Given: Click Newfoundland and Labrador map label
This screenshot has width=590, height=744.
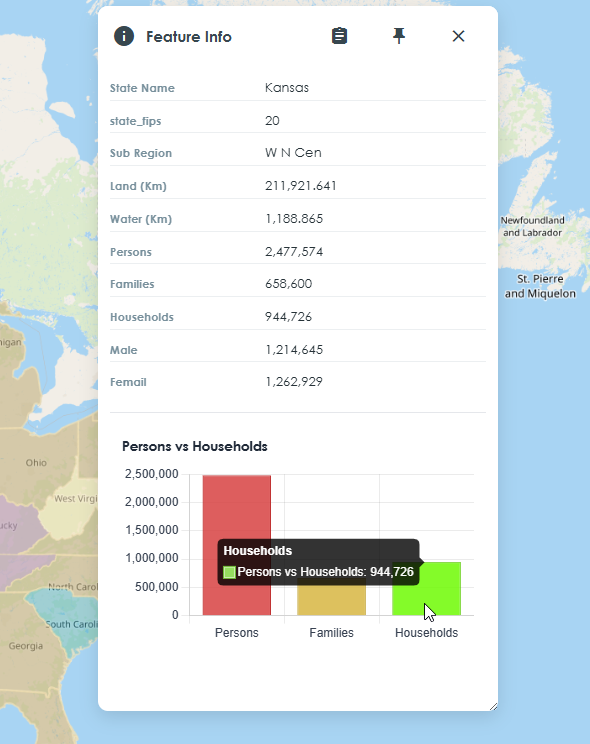Looking at the screenshot, I should (x=533, y=226).
